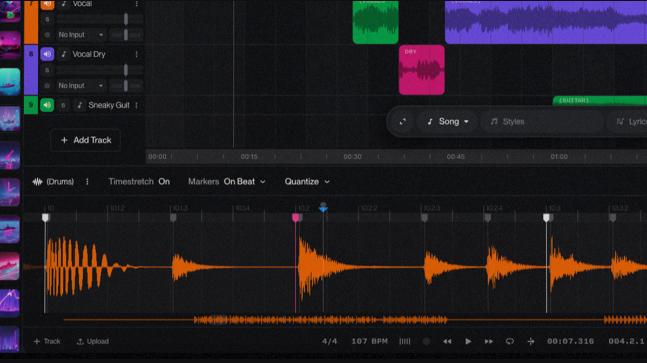Select the first white warp marker at 10

[45, 217]
